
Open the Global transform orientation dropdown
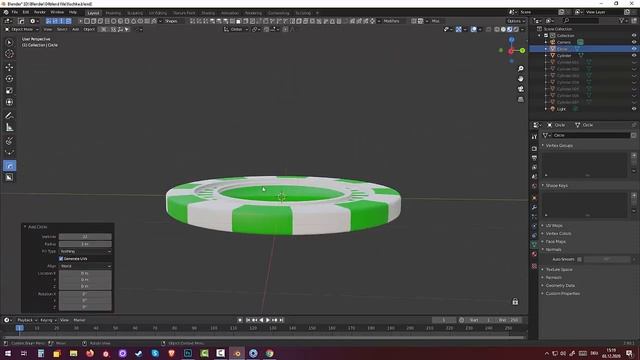(x=236, y=29)
